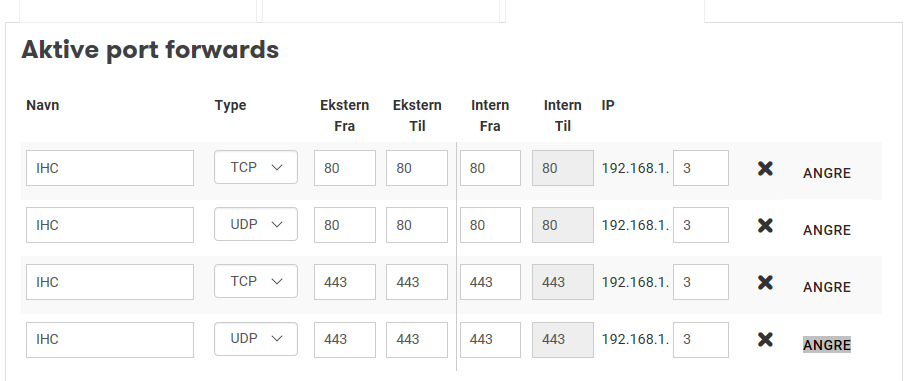921x381 pixels.
Task: Delete the TCP port 80 forward rule
Action: coord(765,168)
